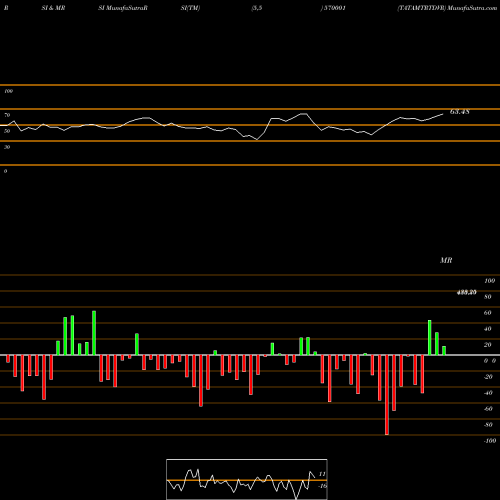Click the SI MunafaSutraR header text
Viewport: 500px width, 500px height.
click(123, 8)
